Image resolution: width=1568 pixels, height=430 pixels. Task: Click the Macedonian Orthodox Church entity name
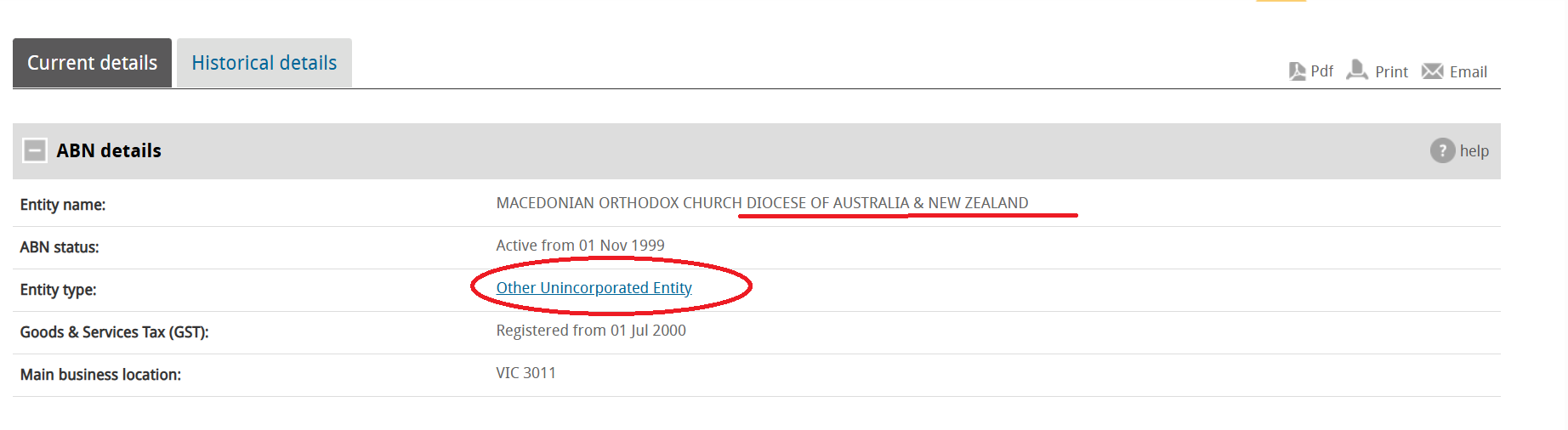762,203
